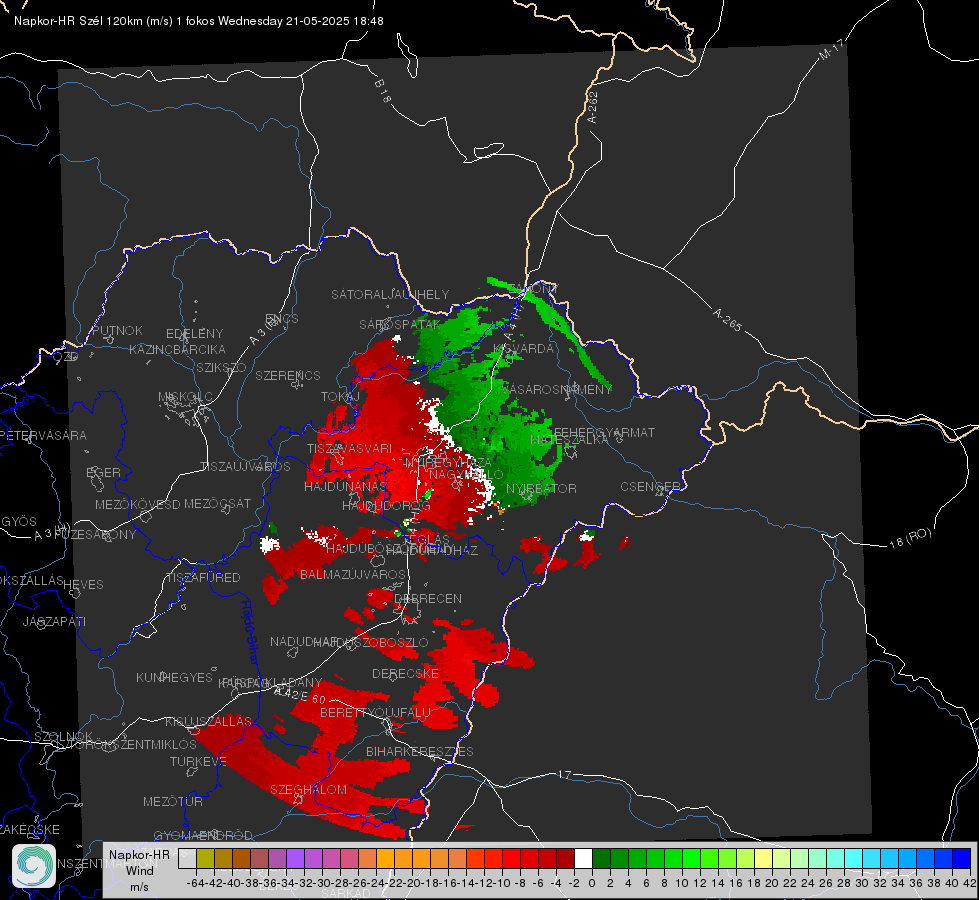The height and width of the screenshot is (900, 979).
Task: Click the SZIKSZÓ town label
Action: (x=221, y=367)
